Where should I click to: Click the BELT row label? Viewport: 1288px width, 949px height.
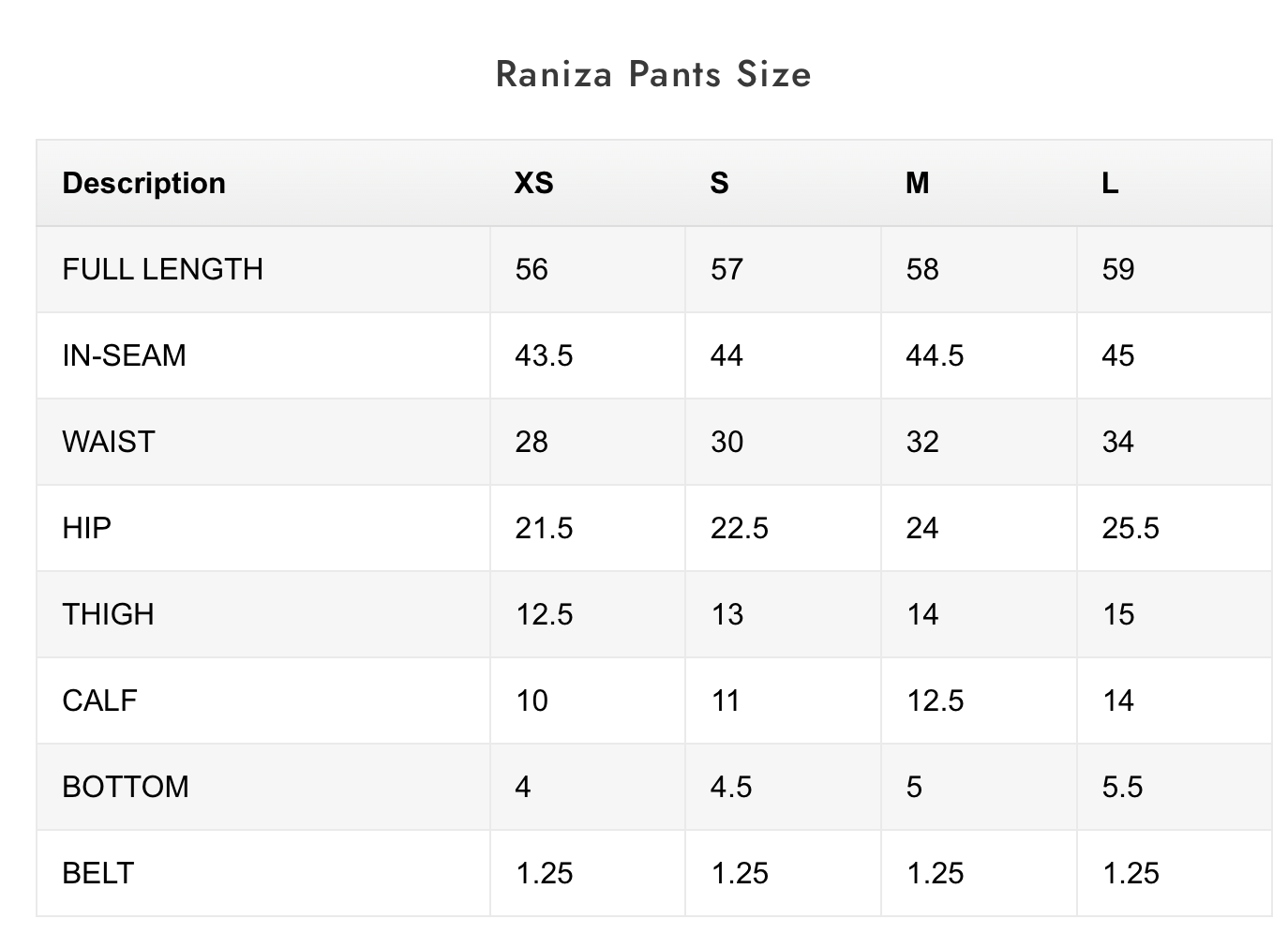97,873
